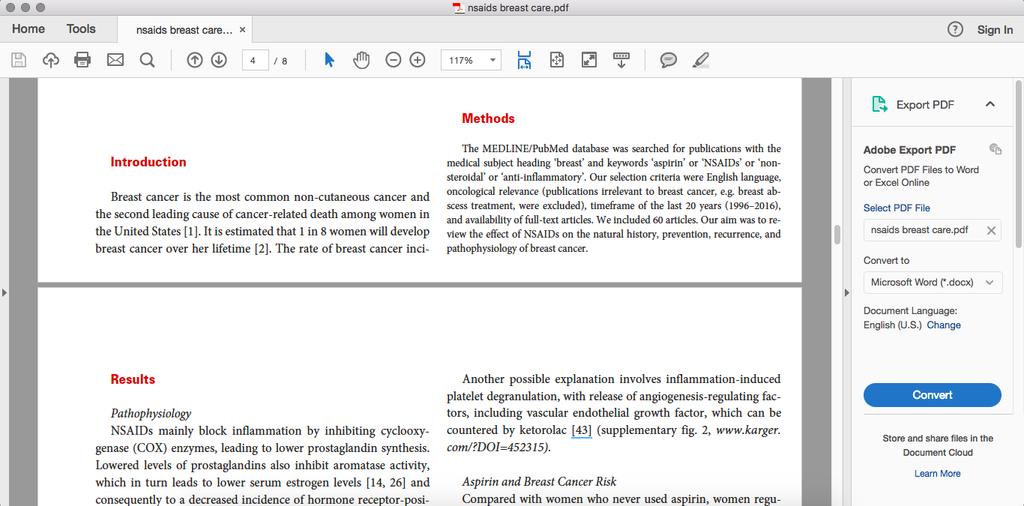The width and height of the screenshot is (1024, 506).
Task: Go to previous page arrow
Action: tap(195, 60)
